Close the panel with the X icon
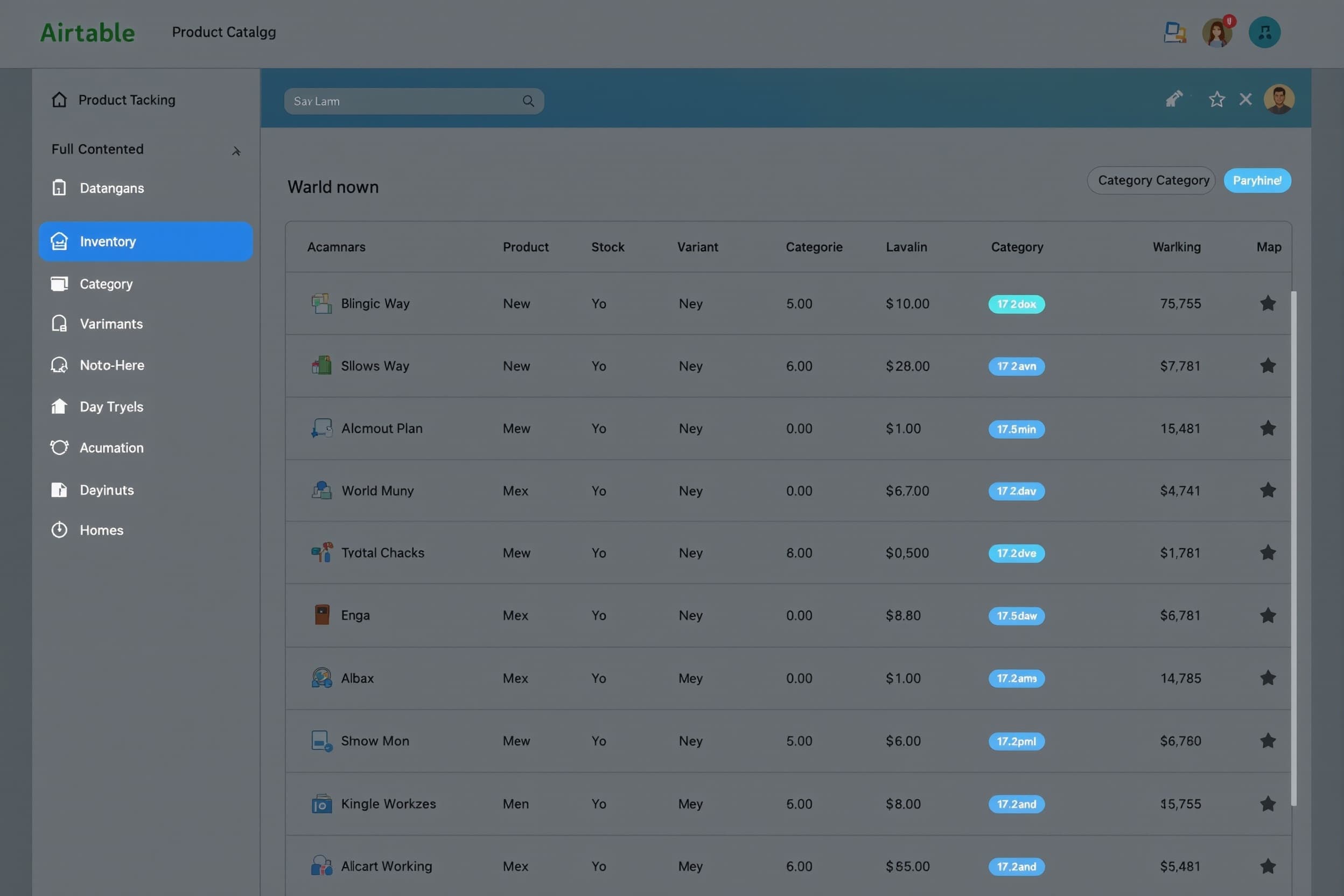This screenshot has height=896, width=1344. [x=1245, y=100]
